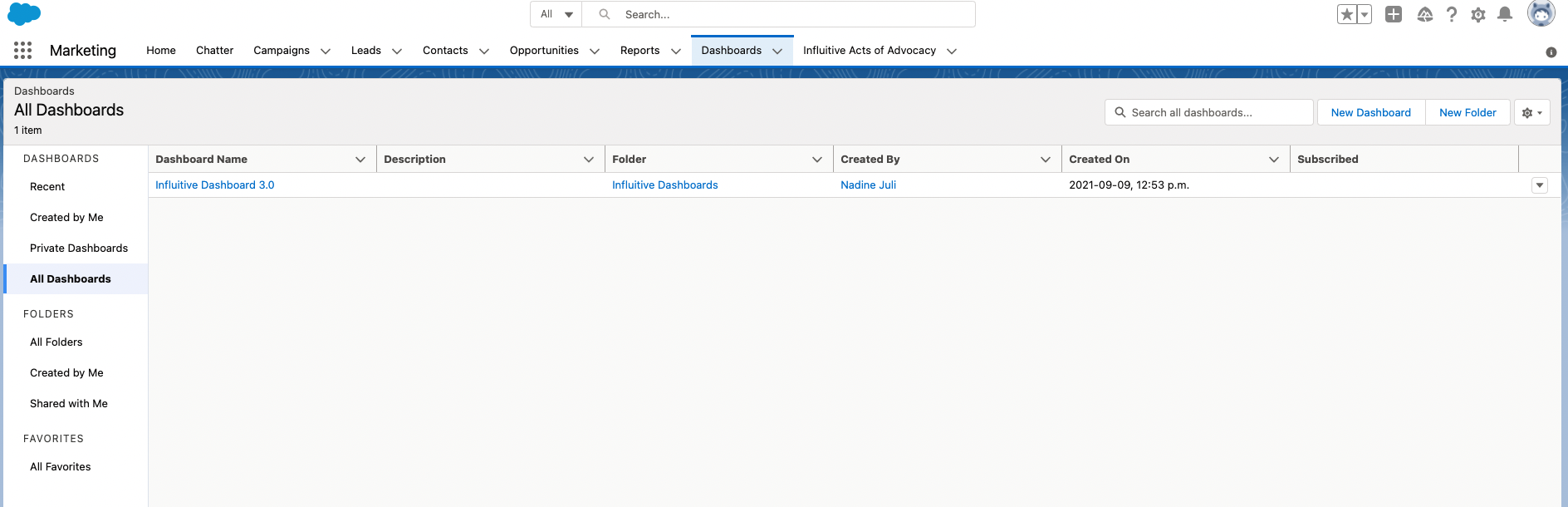The height and width of the screenshot is (507, 1568).
Task: Focus the Search all dashboards field
Action: [1209, 112]
